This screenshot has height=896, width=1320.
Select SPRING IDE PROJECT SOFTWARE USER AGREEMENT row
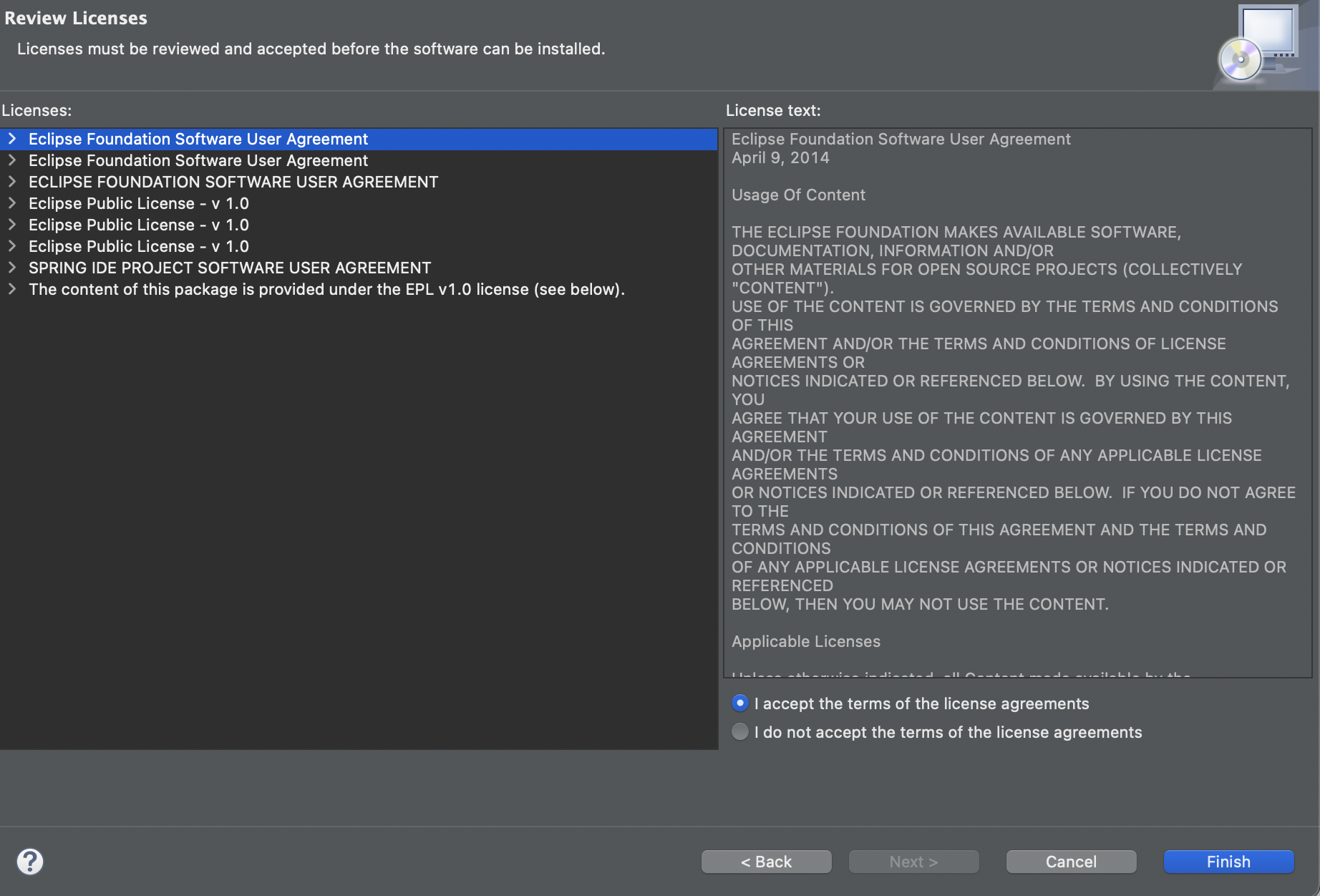click(359, 268)
